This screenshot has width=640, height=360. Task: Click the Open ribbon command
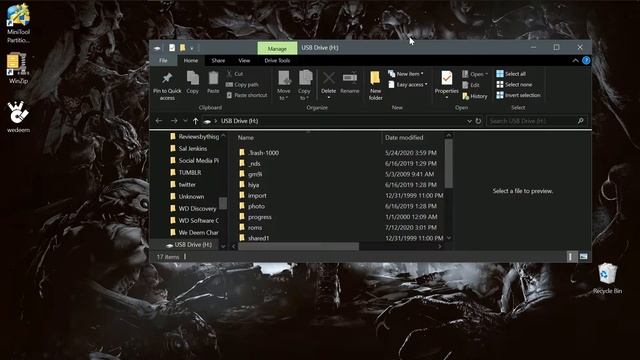[475, 74]
